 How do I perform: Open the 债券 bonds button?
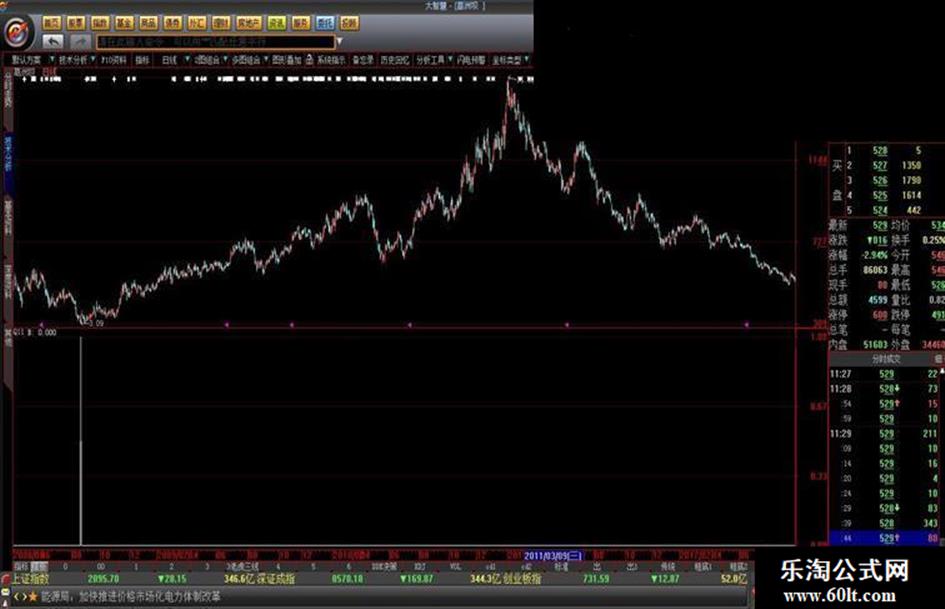[172, 23]
